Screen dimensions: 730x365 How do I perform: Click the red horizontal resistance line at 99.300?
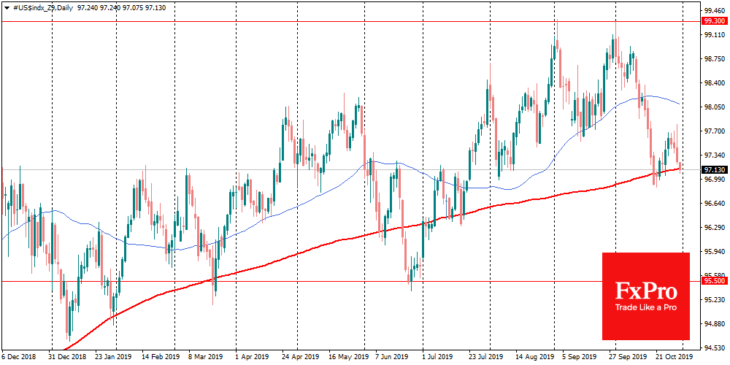[349, 21]
